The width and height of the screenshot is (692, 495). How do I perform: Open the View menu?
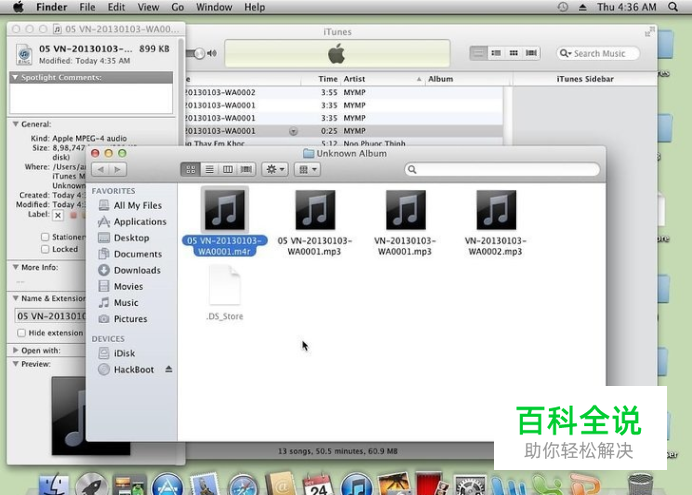tap(148, 7)
